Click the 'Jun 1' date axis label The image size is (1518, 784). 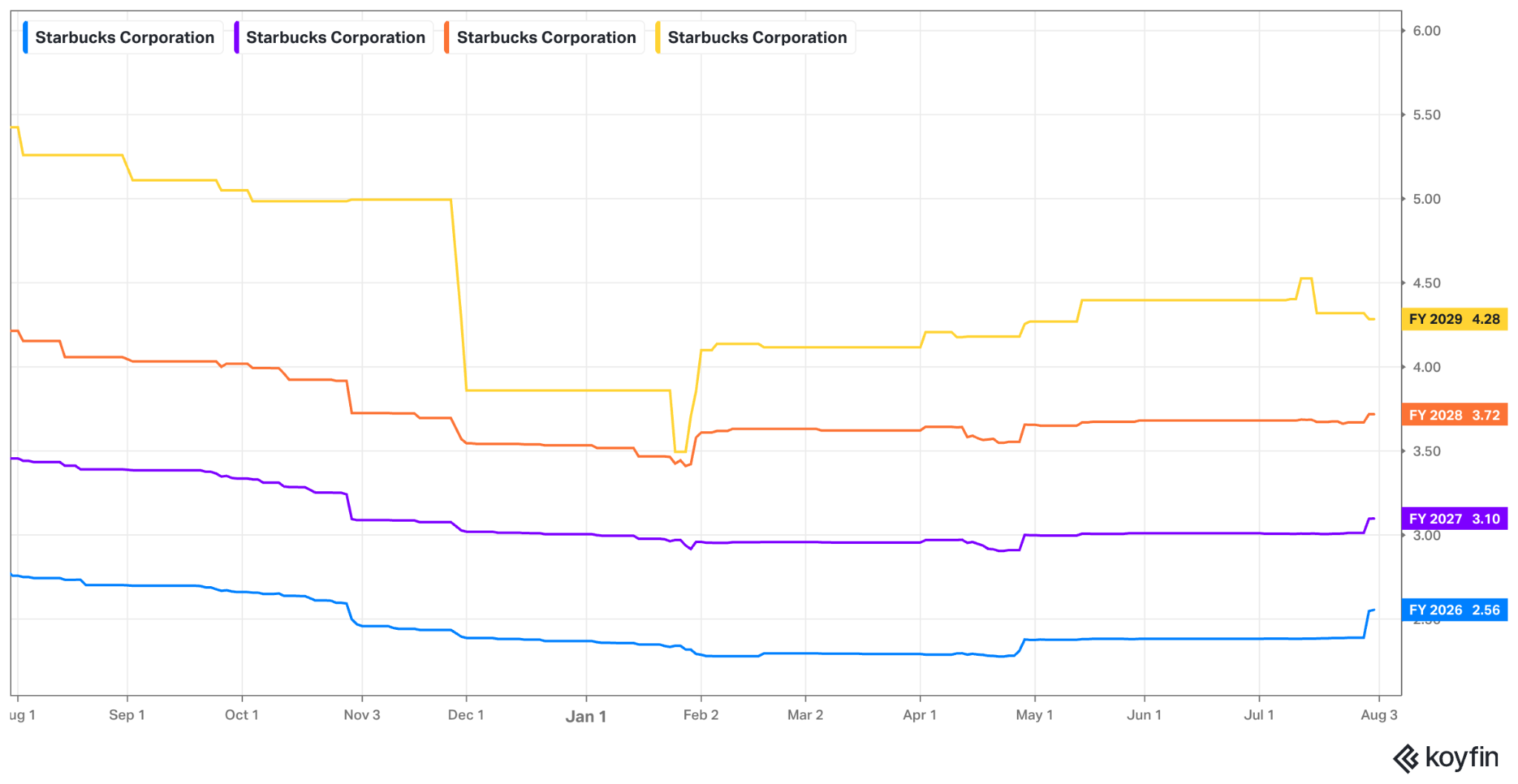tap(1144, 715)
